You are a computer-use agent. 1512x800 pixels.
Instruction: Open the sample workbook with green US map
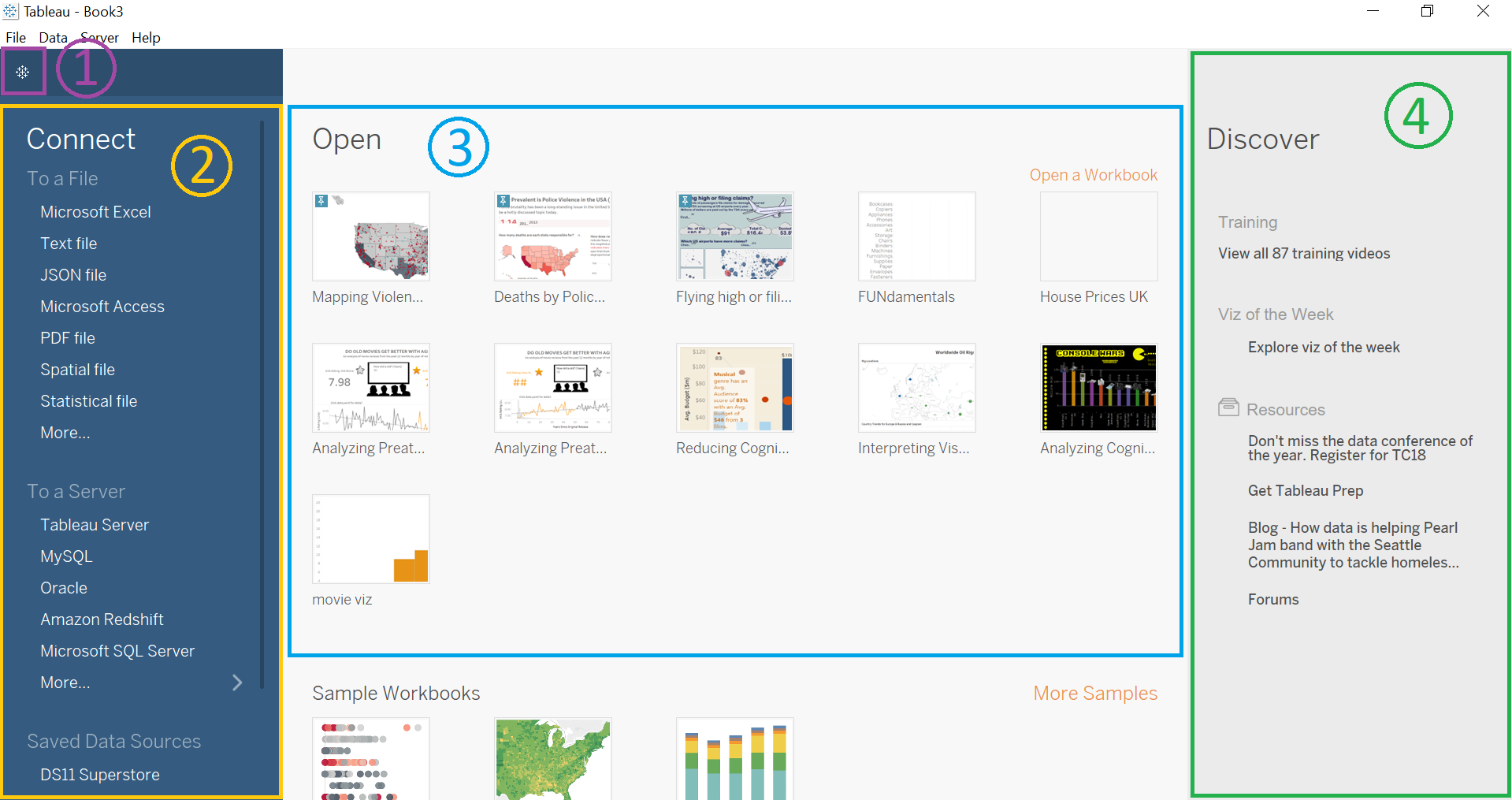coord(553,759)
